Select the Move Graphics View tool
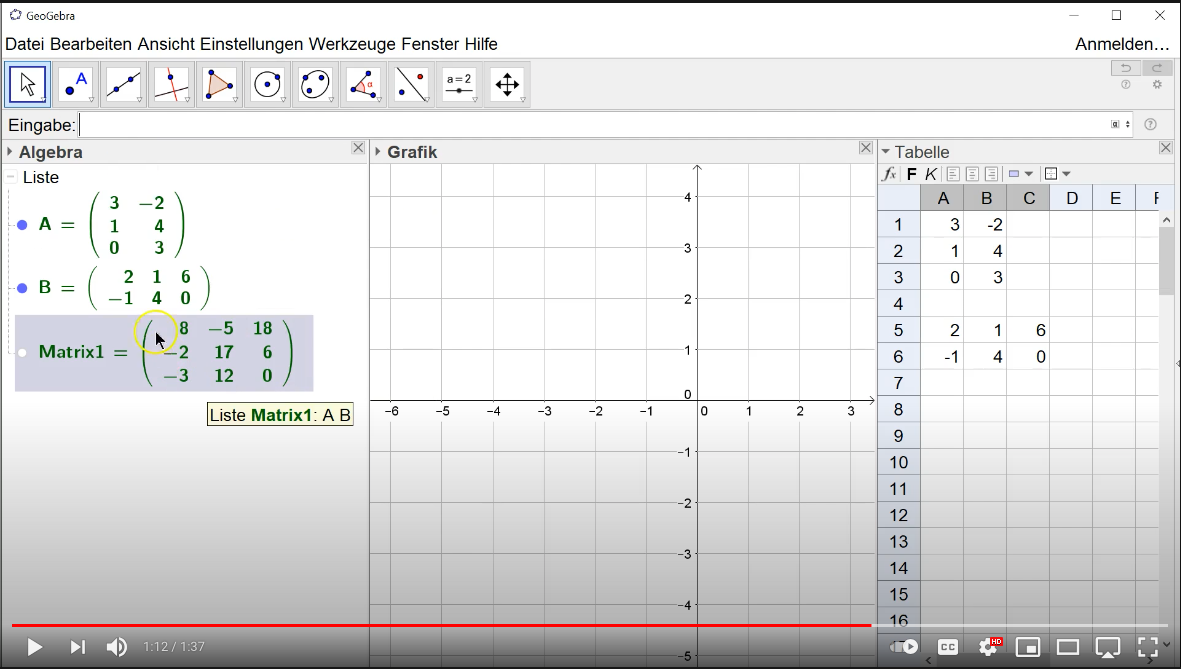1181x669 pixels. click(506, 84)
